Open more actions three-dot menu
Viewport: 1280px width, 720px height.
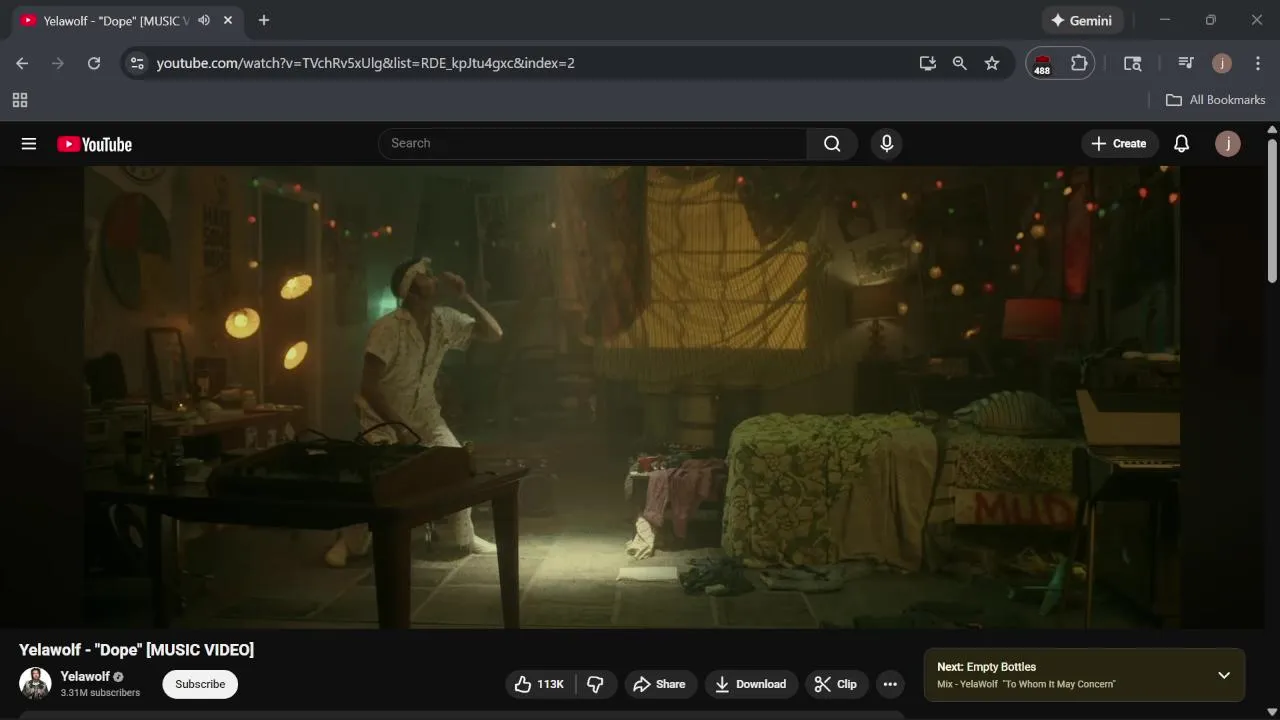click(890, 684)
